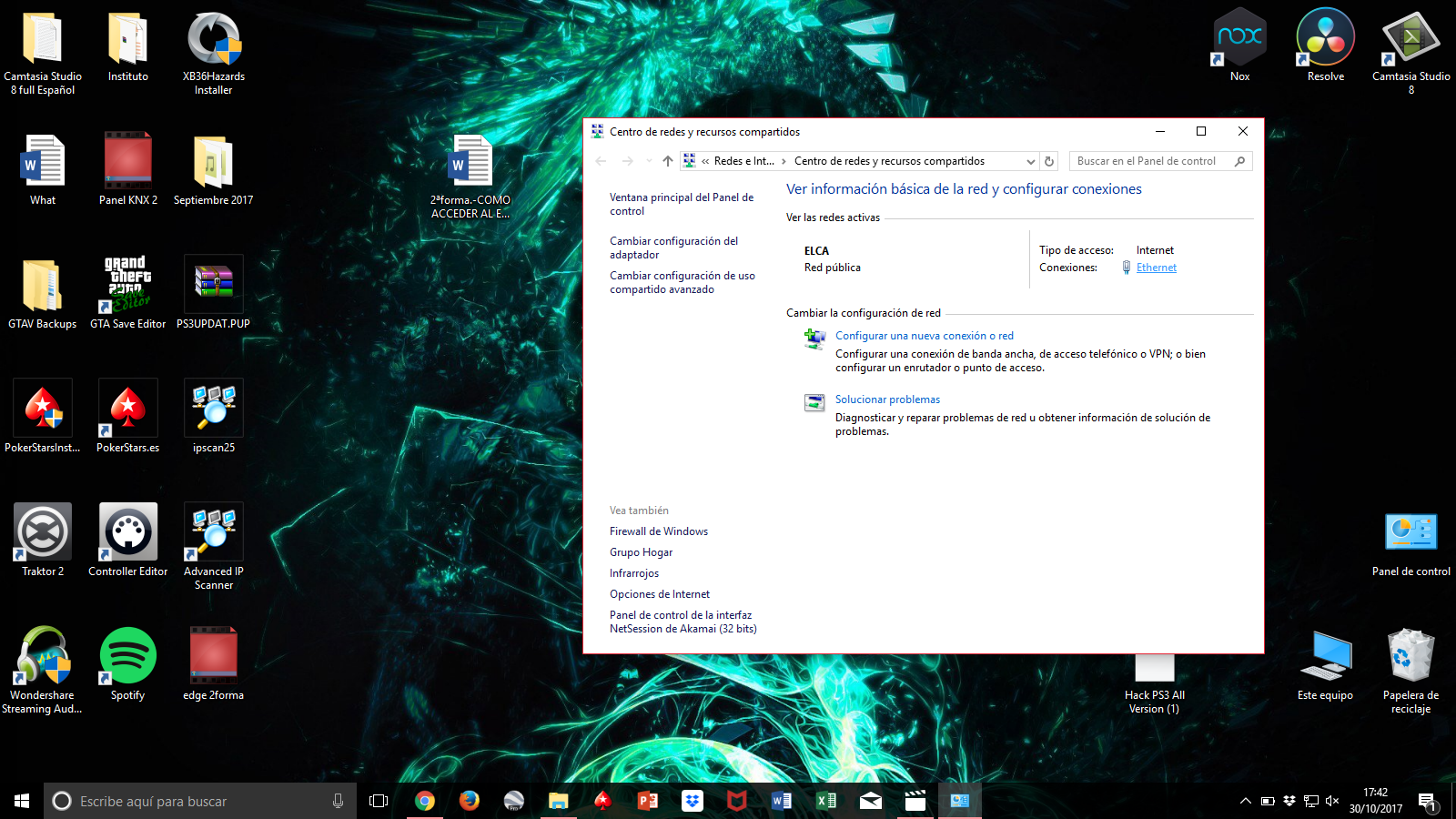Select the GTAV Backups folder
The image size is (1456, 819).
(43, 293)
